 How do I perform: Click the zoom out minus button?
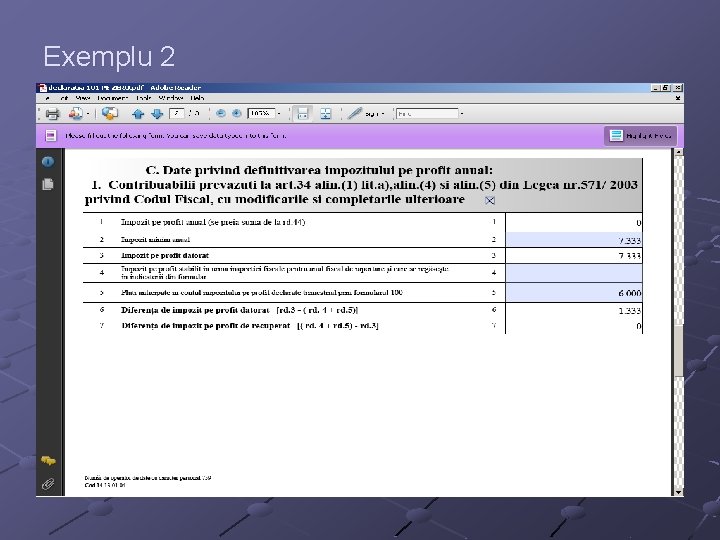click(221, 113)
